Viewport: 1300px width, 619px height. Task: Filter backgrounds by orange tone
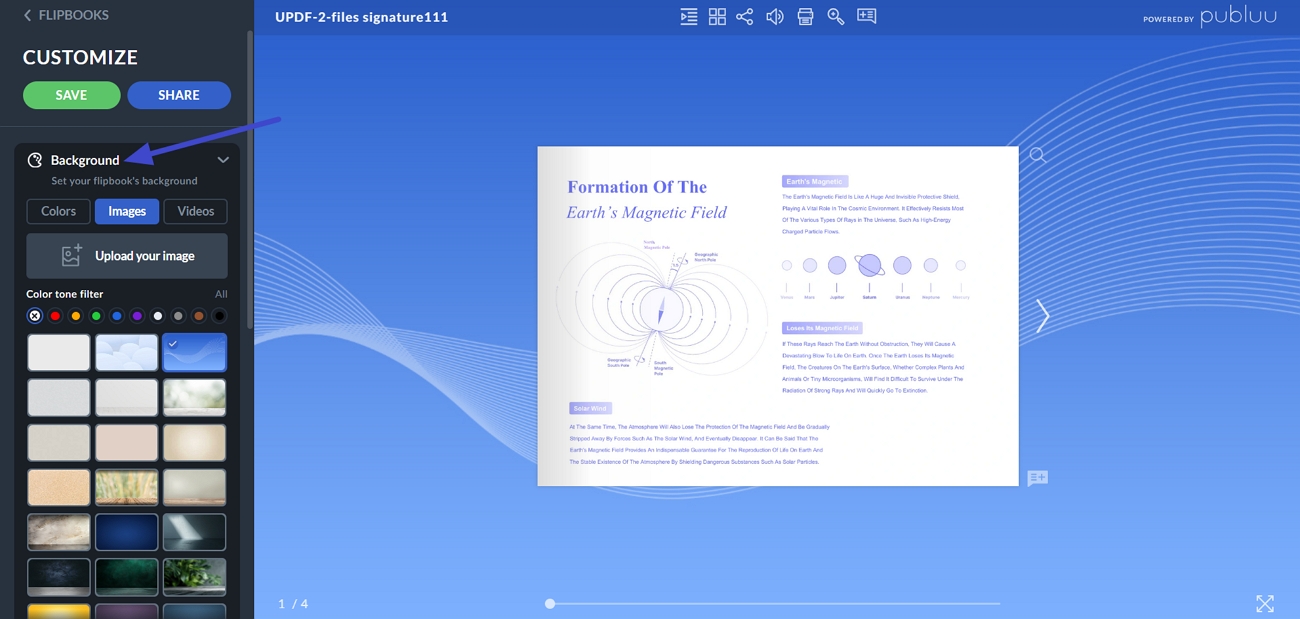click(76, 316)
